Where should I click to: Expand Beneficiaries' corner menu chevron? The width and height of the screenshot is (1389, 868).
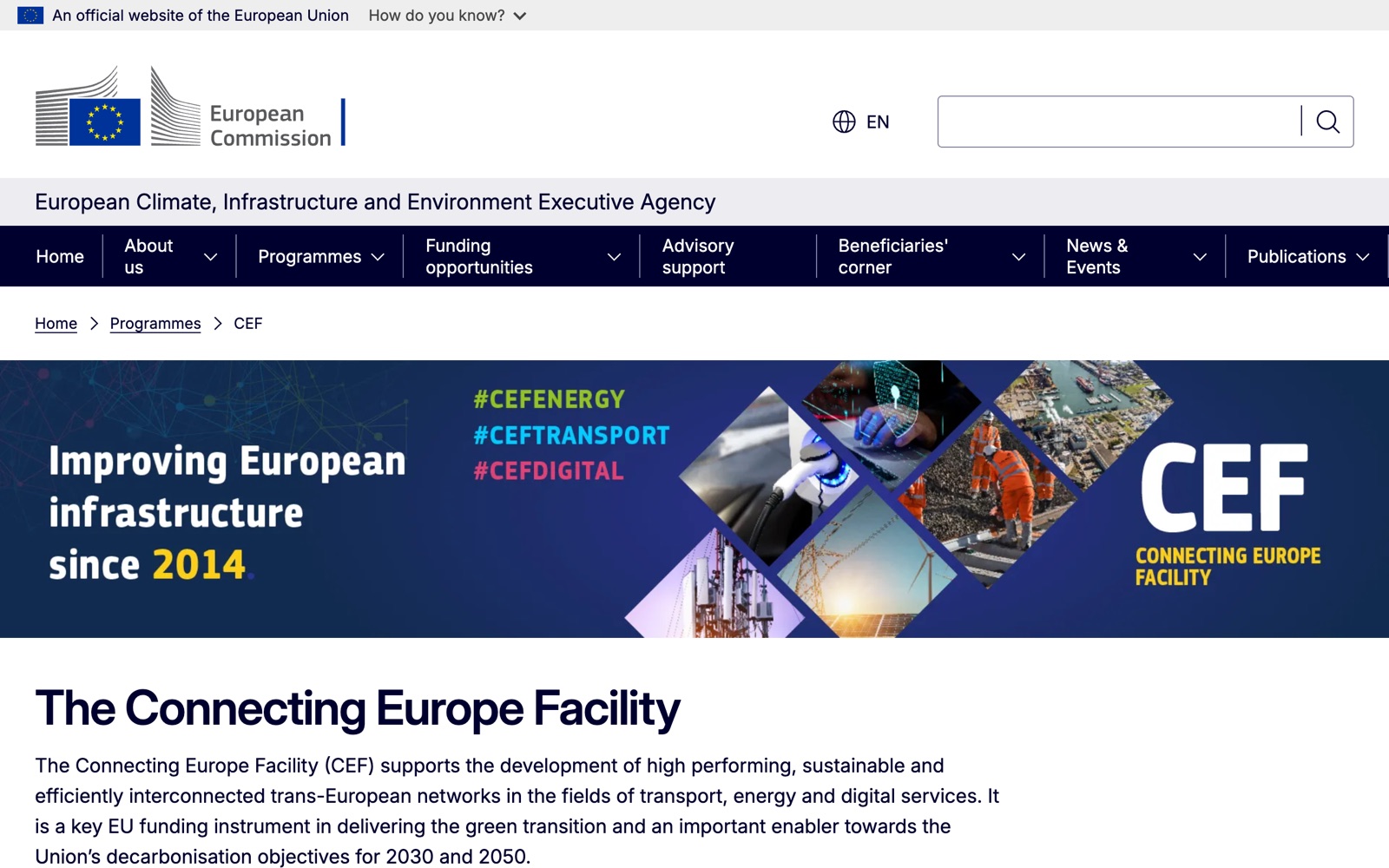(x=1018, y=257)
